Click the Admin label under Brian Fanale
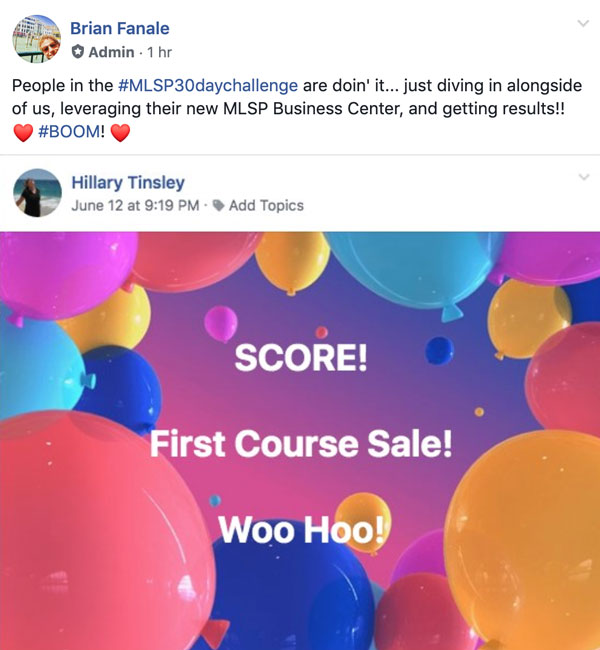 [x=111, y=52]
